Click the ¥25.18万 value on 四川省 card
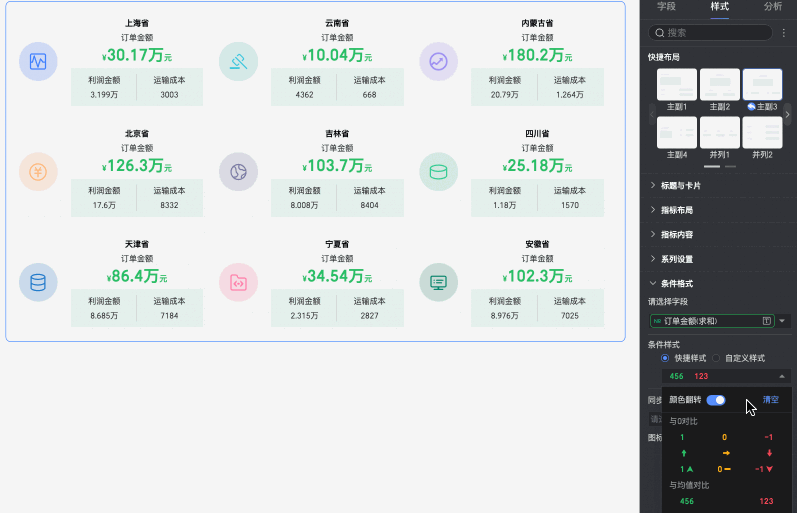Image resolution: width=797 pixels, height=513 pixels. pyautogui.click(x=537, y=165)
